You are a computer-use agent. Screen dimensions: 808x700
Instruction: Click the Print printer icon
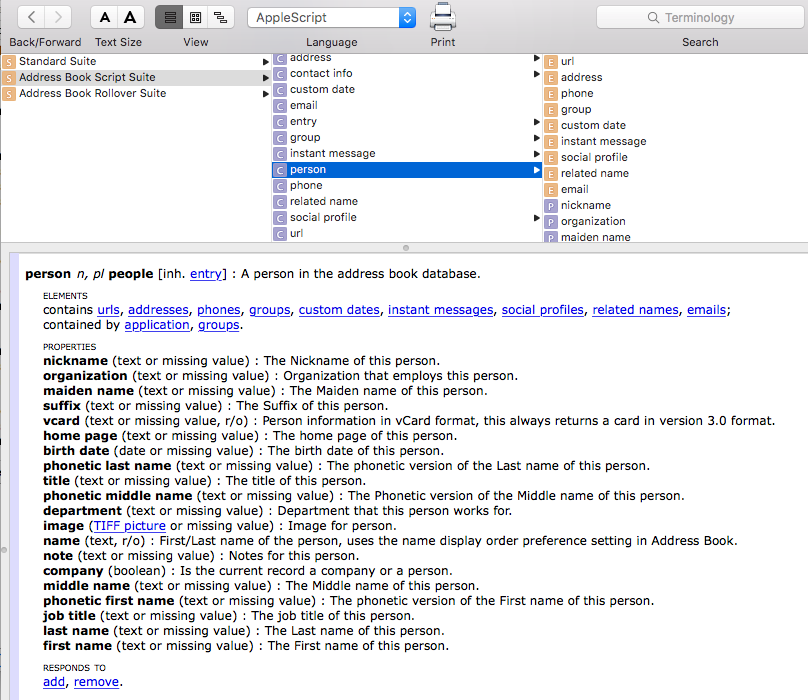coord(442,17)
